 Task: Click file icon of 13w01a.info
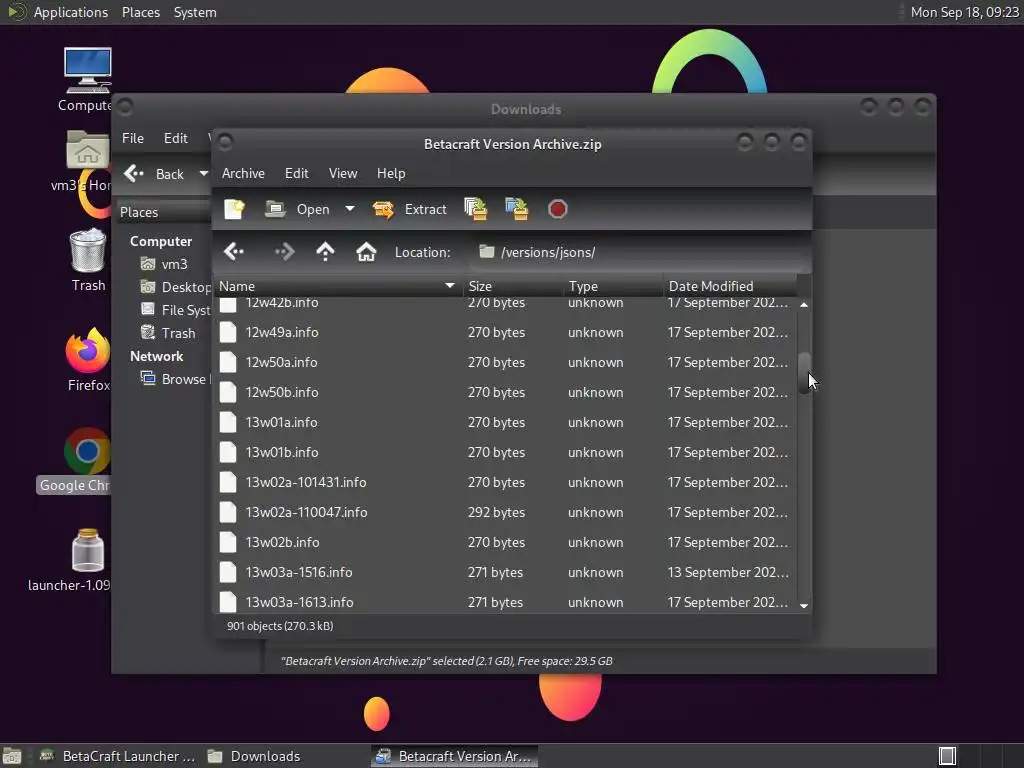point(228,423)
